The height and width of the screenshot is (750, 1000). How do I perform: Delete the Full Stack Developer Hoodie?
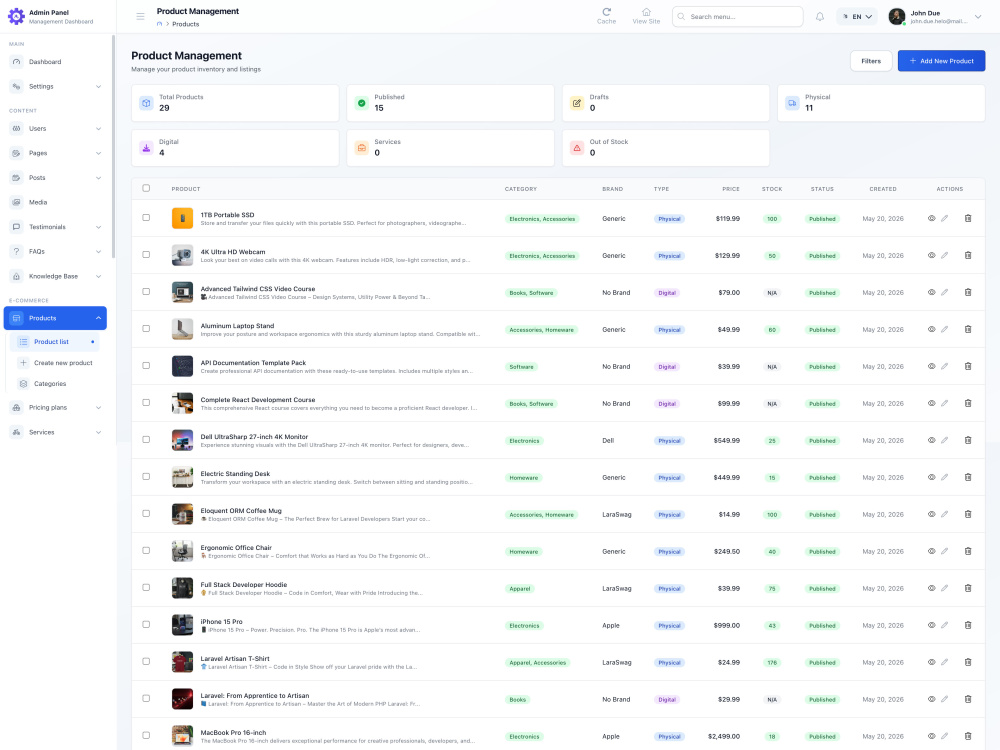click(x=967, y=588)
